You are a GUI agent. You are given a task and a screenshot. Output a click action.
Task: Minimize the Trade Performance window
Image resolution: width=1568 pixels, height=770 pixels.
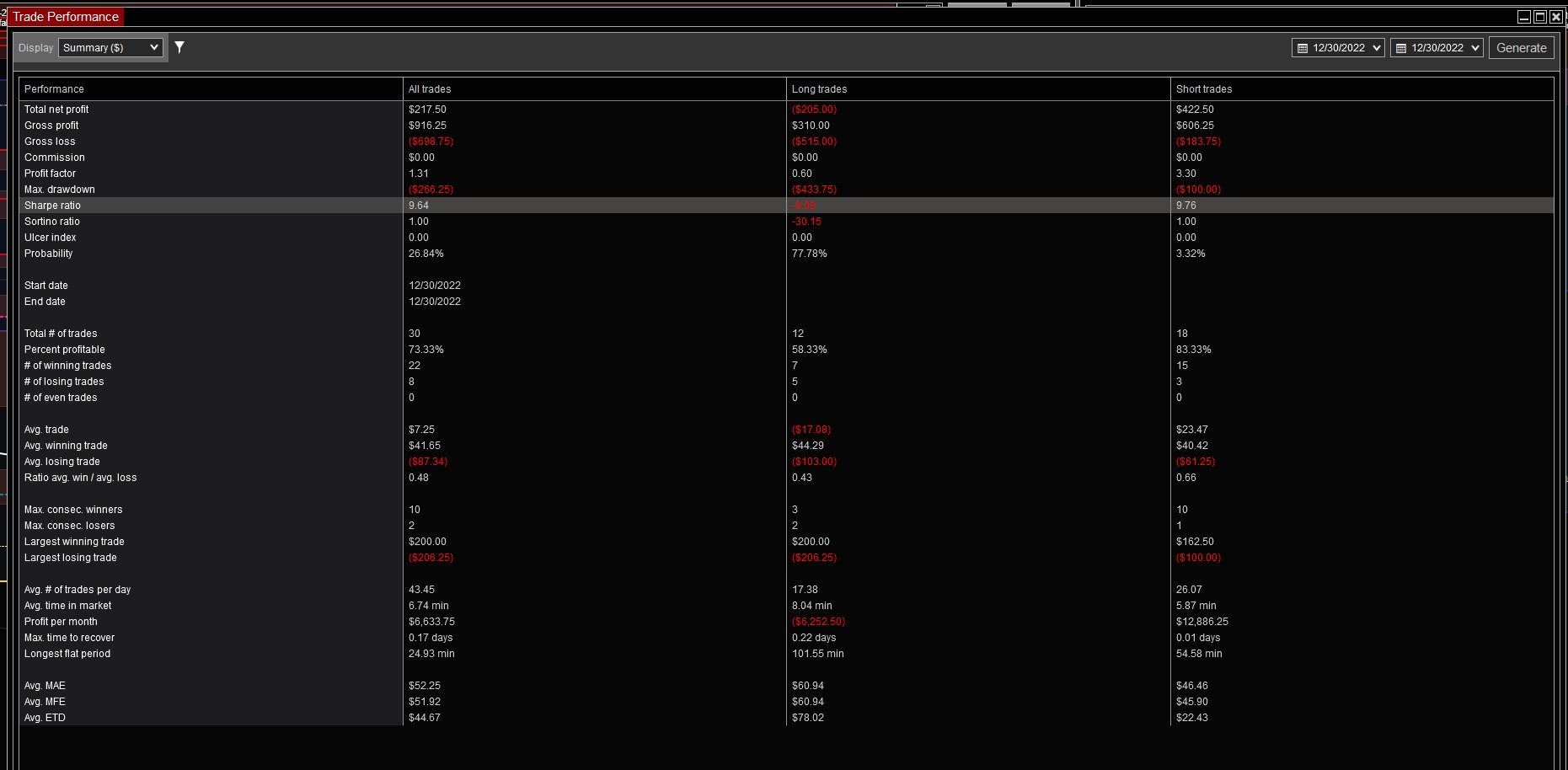1524,17
